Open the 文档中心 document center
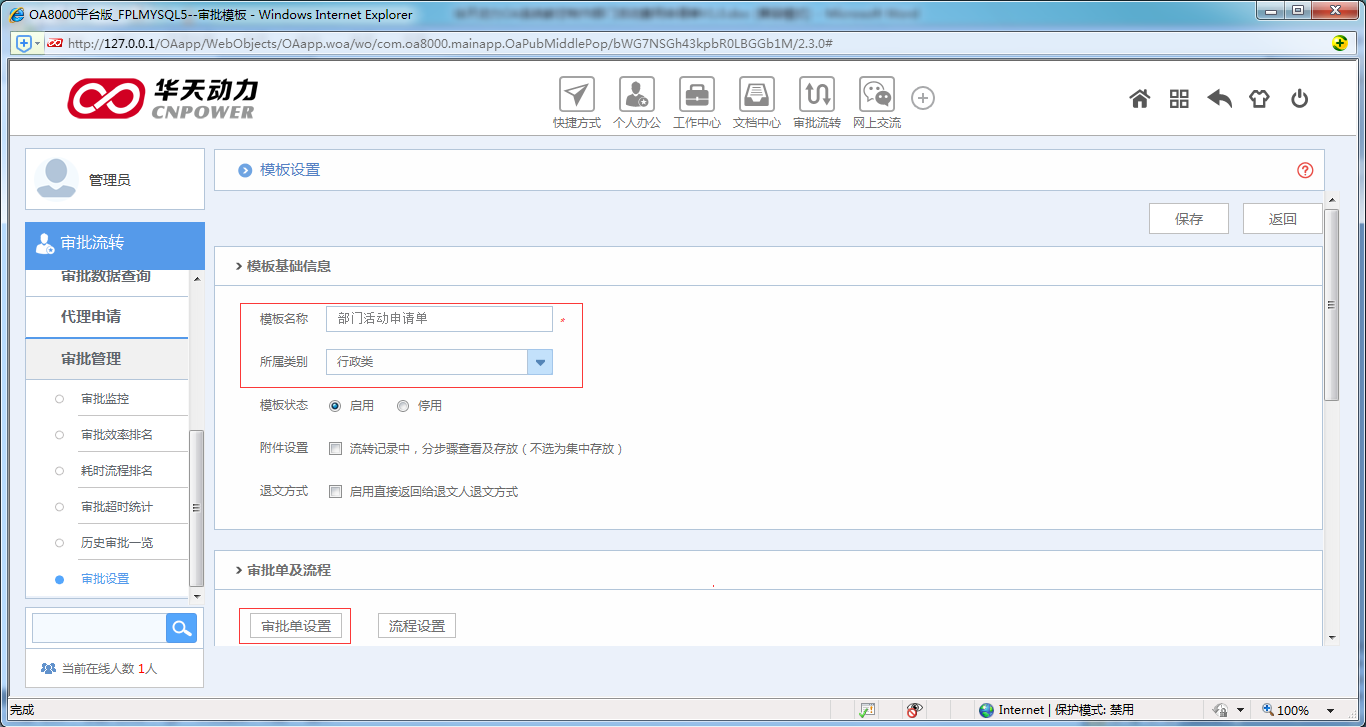This screenshot has width=1366, height=727. click(x=756, y=95)
